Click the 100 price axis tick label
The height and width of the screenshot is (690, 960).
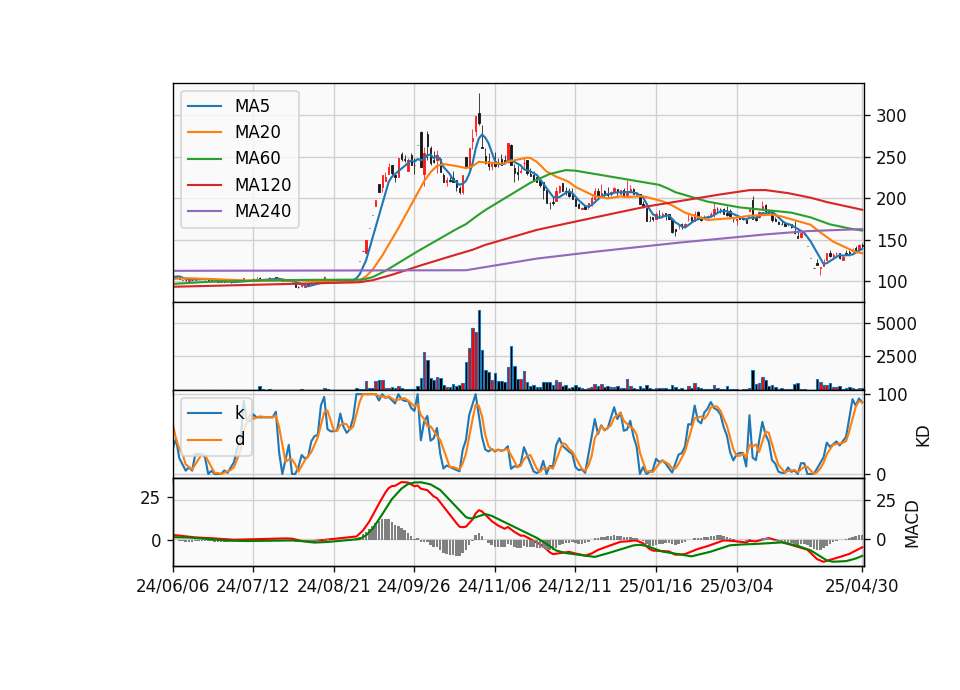pos(891,282)
